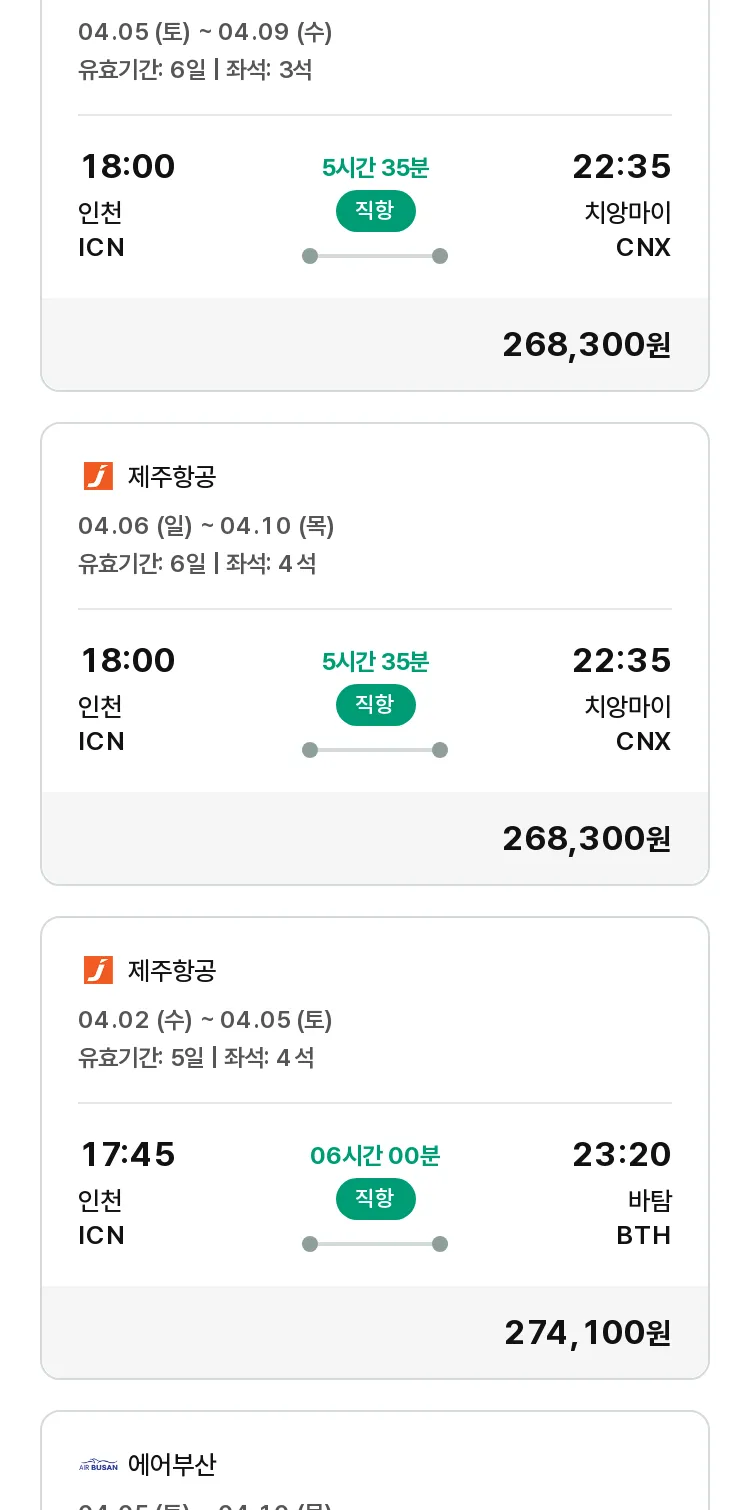Click route line on Batam 06시간 00분 flight
The image size is (750, 1510).
[375, 1244]
